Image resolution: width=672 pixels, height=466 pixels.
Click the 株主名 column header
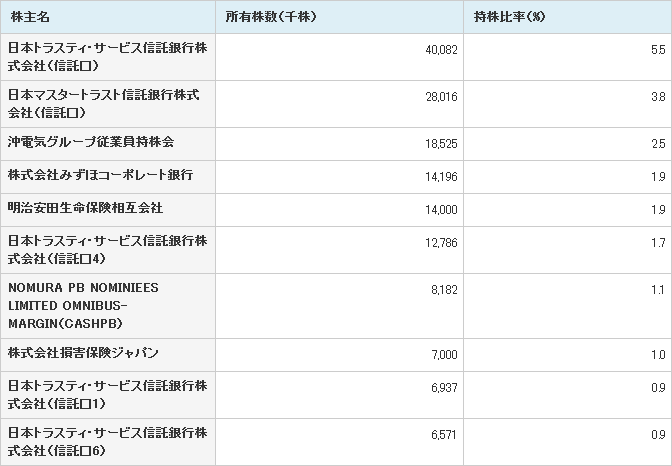tap(108, 17)
